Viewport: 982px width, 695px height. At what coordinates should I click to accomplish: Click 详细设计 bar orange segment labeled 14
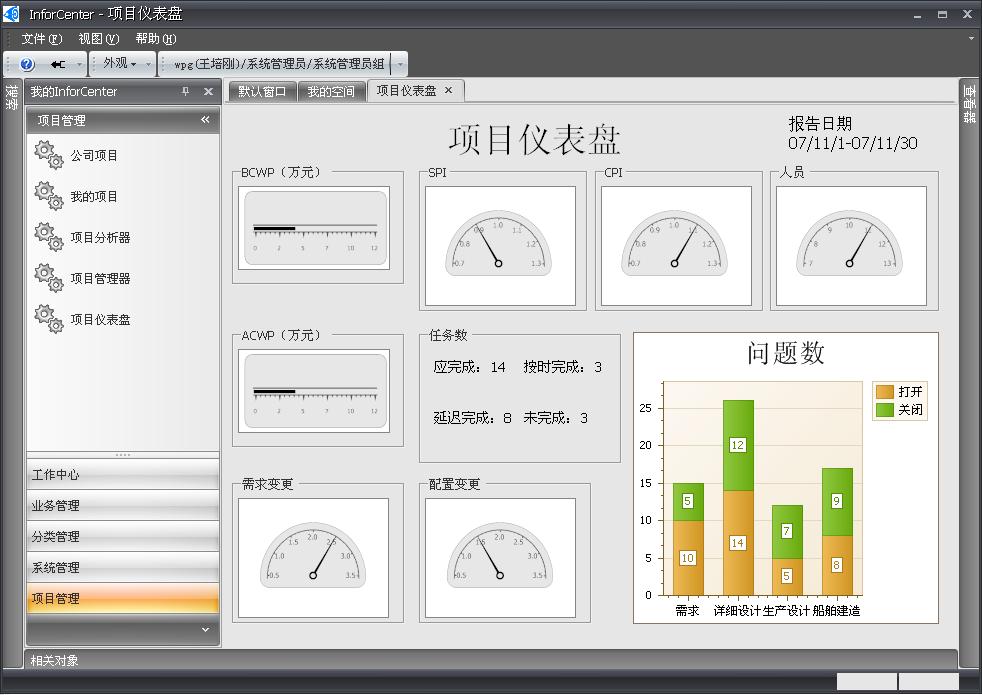point(738,543)
